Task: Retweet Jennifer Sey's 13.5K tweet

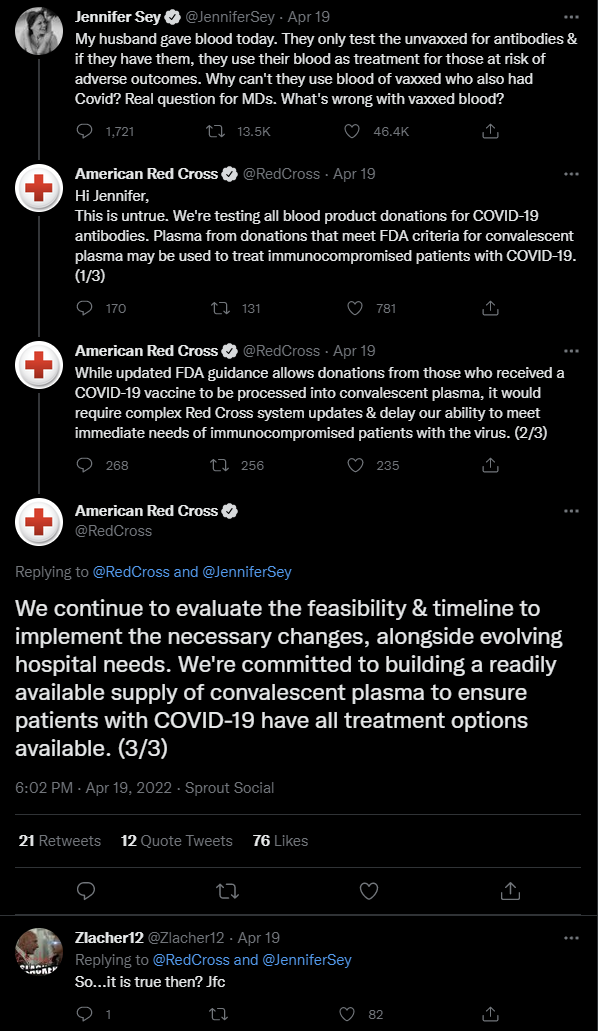Action: click(x=216, y=132)
